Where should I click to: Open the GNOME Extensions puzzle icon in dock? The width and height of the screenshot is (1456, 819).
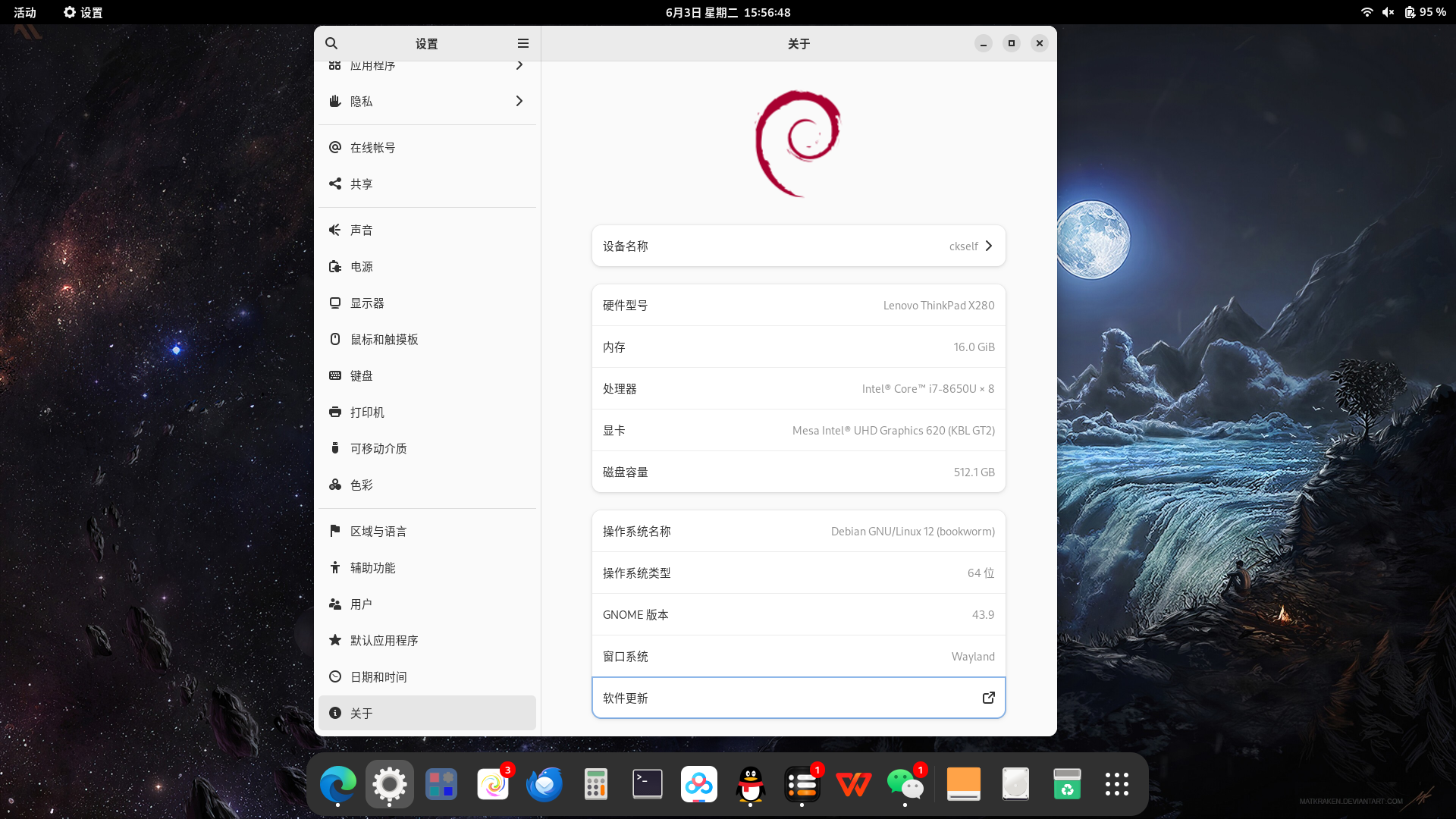[x=441, y=784]
